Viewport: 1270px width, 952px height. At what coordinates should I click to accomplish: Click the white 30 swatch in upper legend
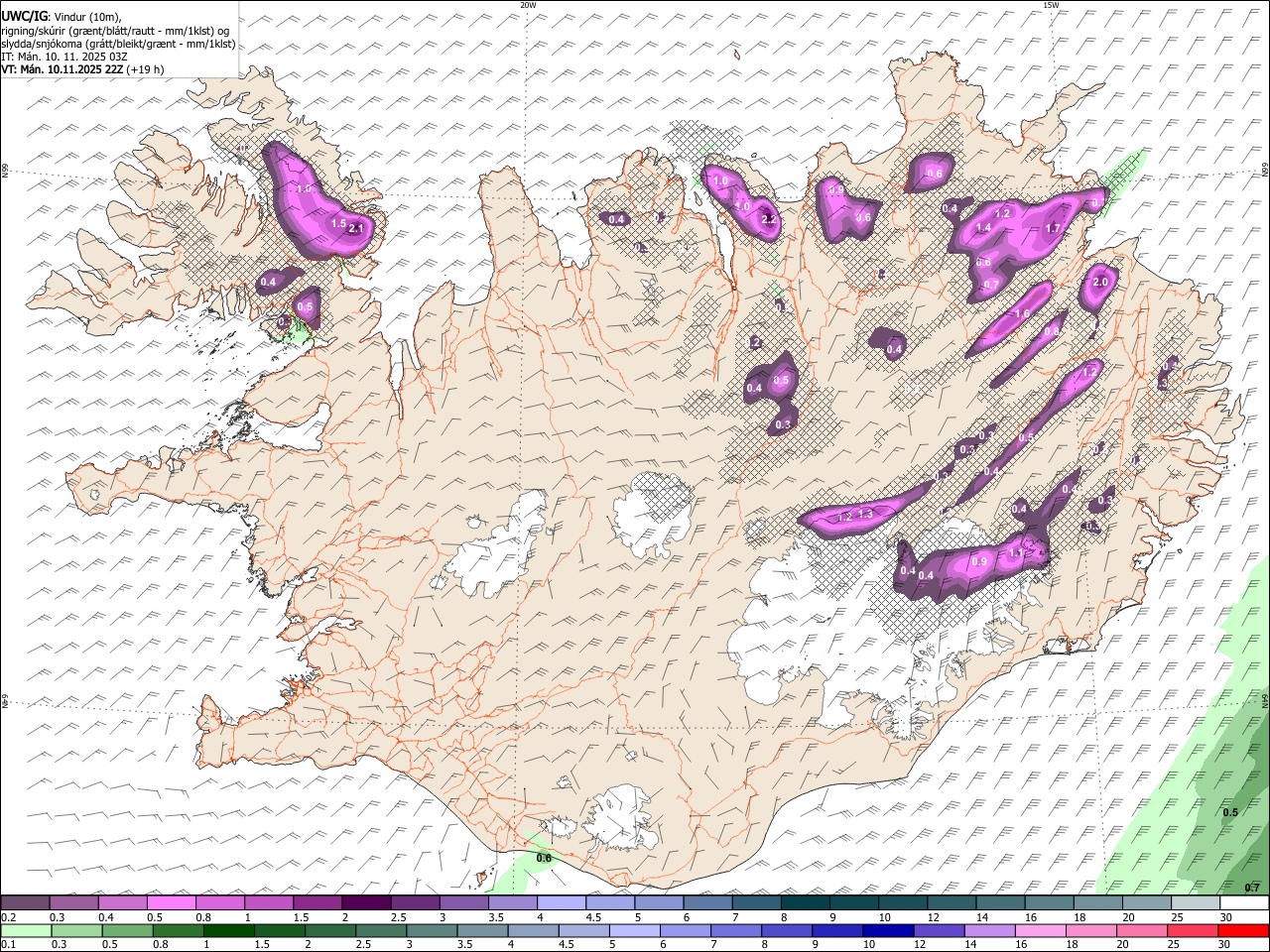pyautogui.click(x=1244, y=903)
